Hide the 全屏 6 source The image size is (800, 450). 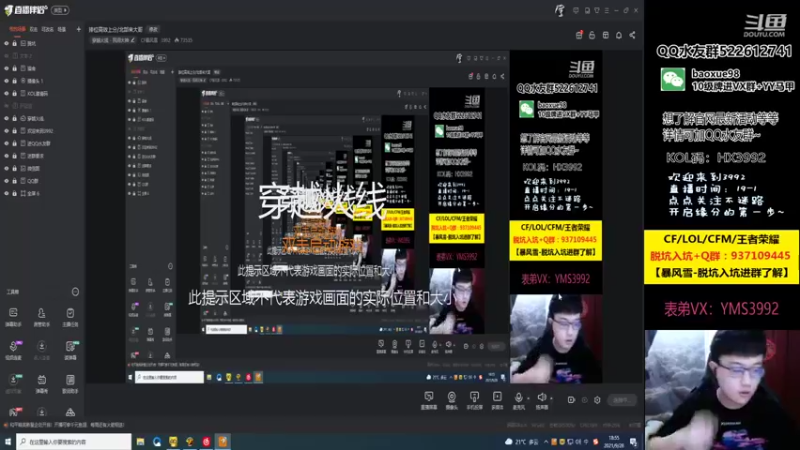point(7,193)
